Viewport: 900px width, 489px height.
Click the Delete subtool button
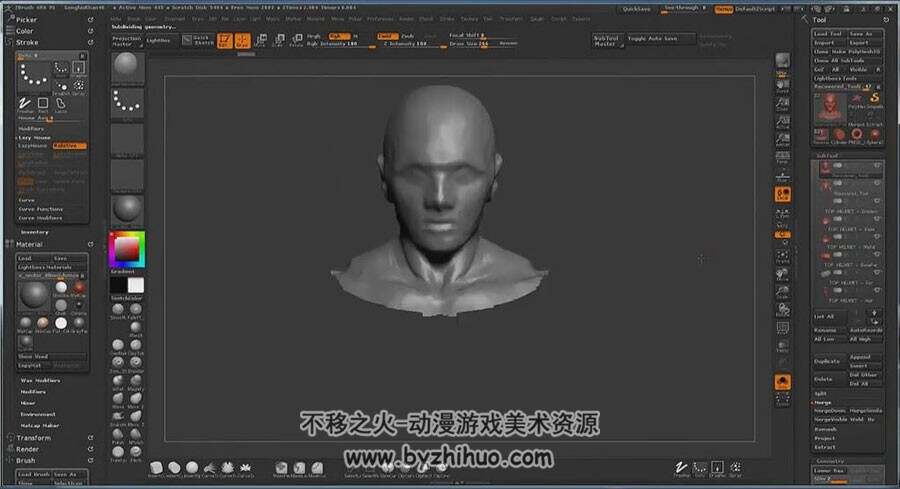(x=827, y=379)
